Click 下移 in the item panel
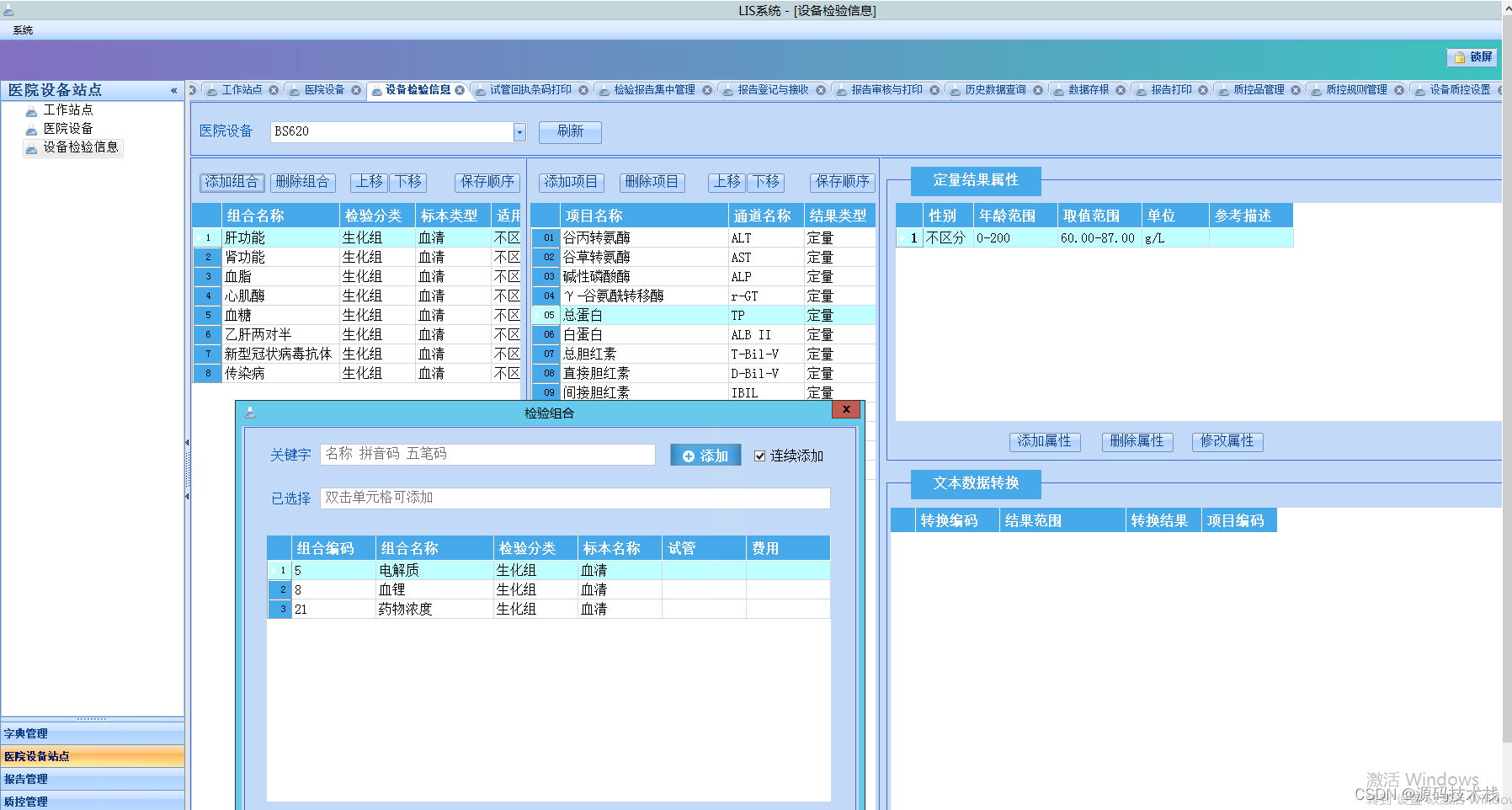 [766, 182]
